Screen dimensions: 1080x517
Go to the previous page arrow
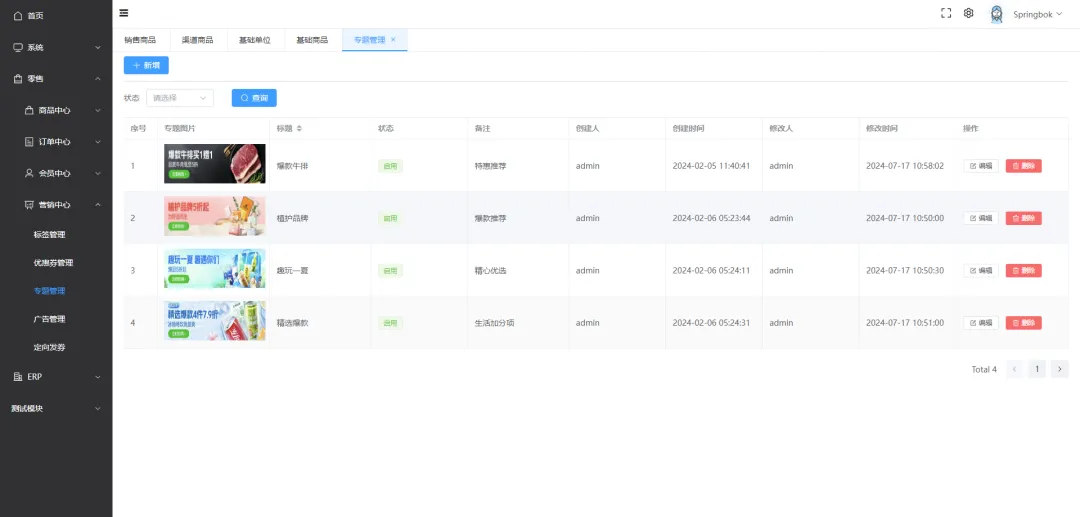click(1014, 369)
